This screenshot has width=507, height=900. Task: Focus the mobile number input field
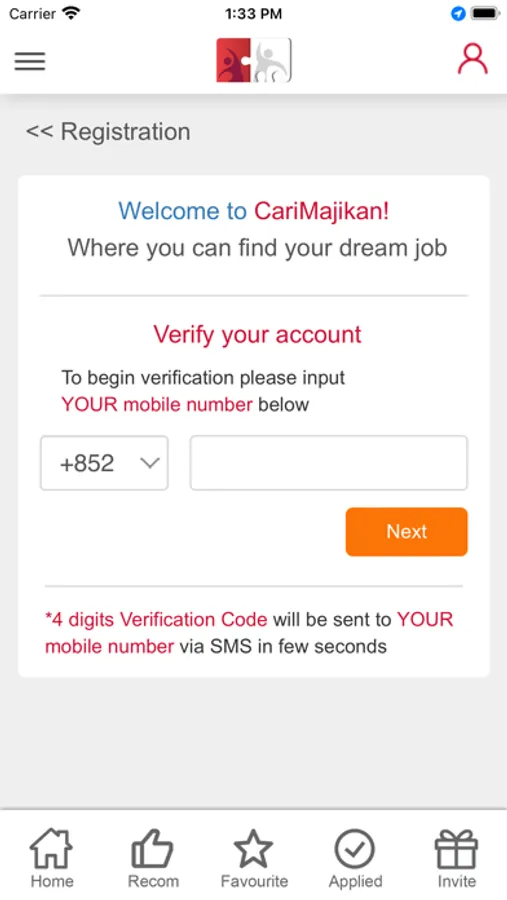(x=328, y=463)
